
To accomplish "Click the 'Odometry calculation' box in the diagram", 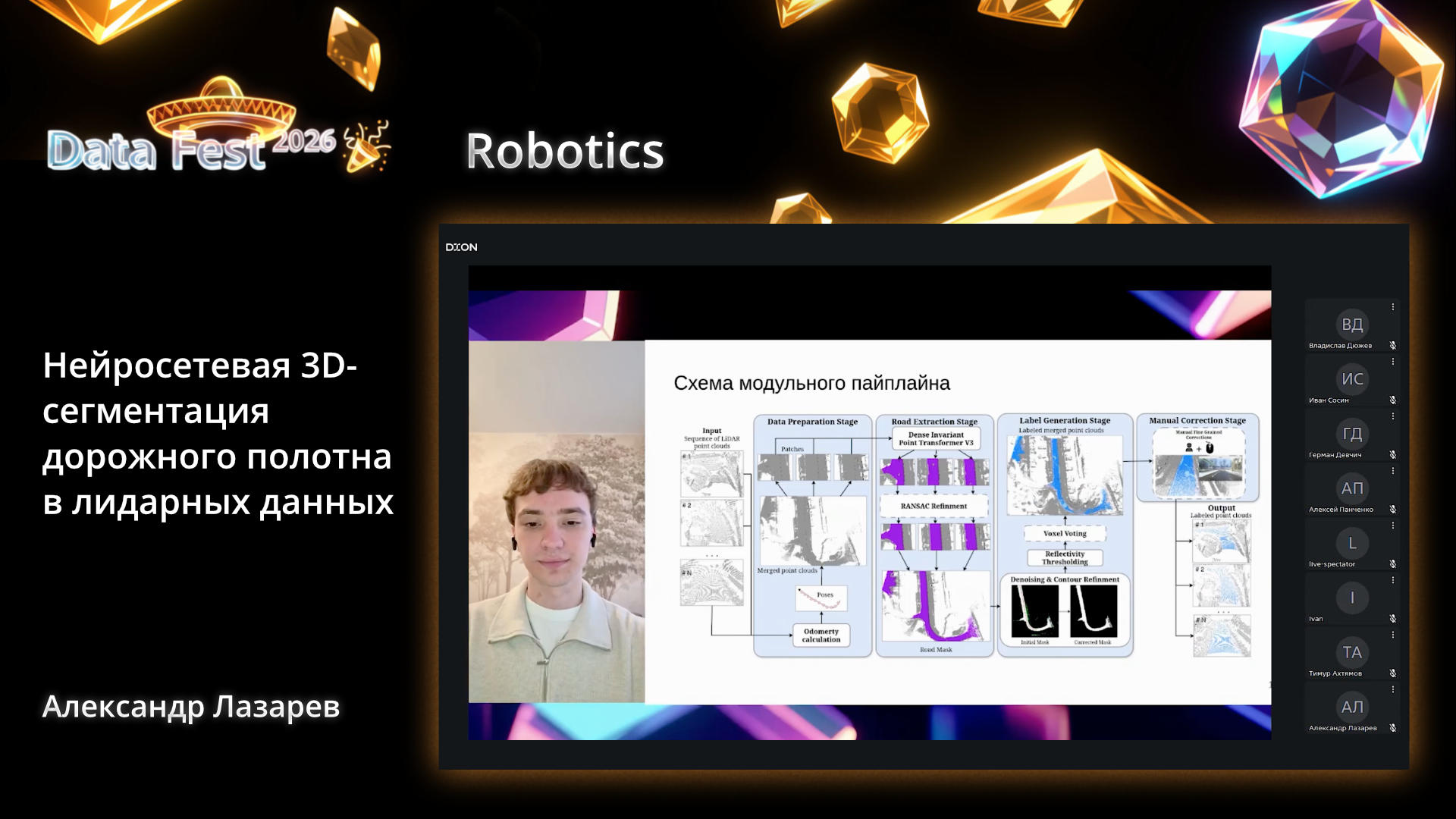I will point(821,635).
